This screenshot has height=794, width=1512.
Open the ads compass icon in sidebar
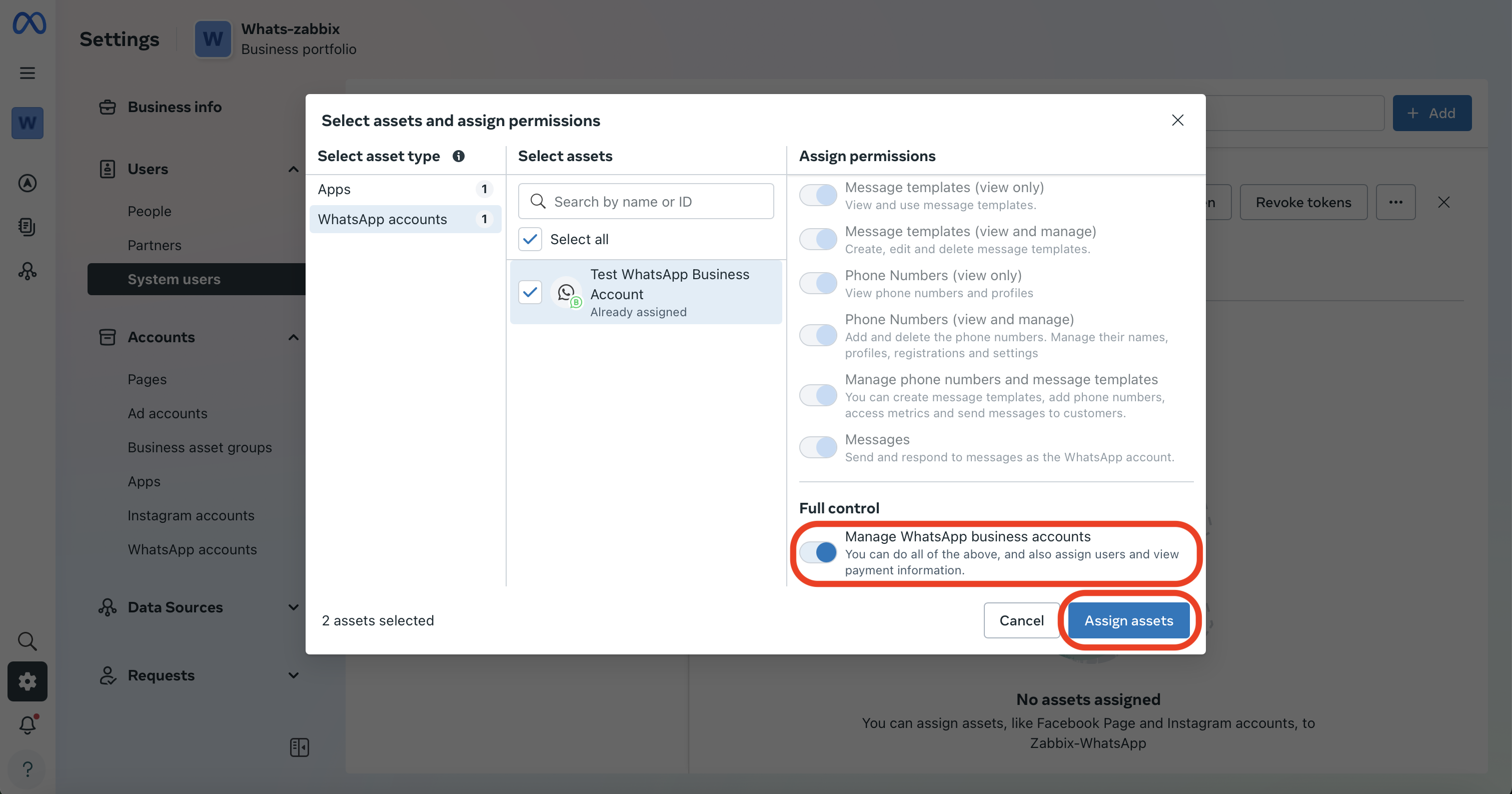[28, 183]
